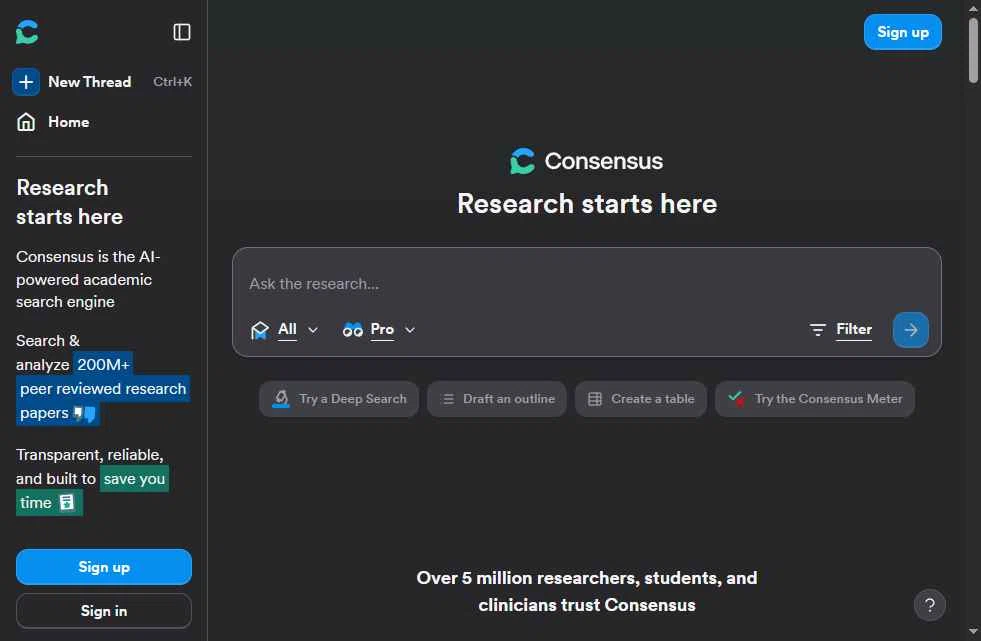The width and height of the screenshot is (981, 641).
Task: Click the microscope icon on Deep Search
Action: [x=281, y=399]
